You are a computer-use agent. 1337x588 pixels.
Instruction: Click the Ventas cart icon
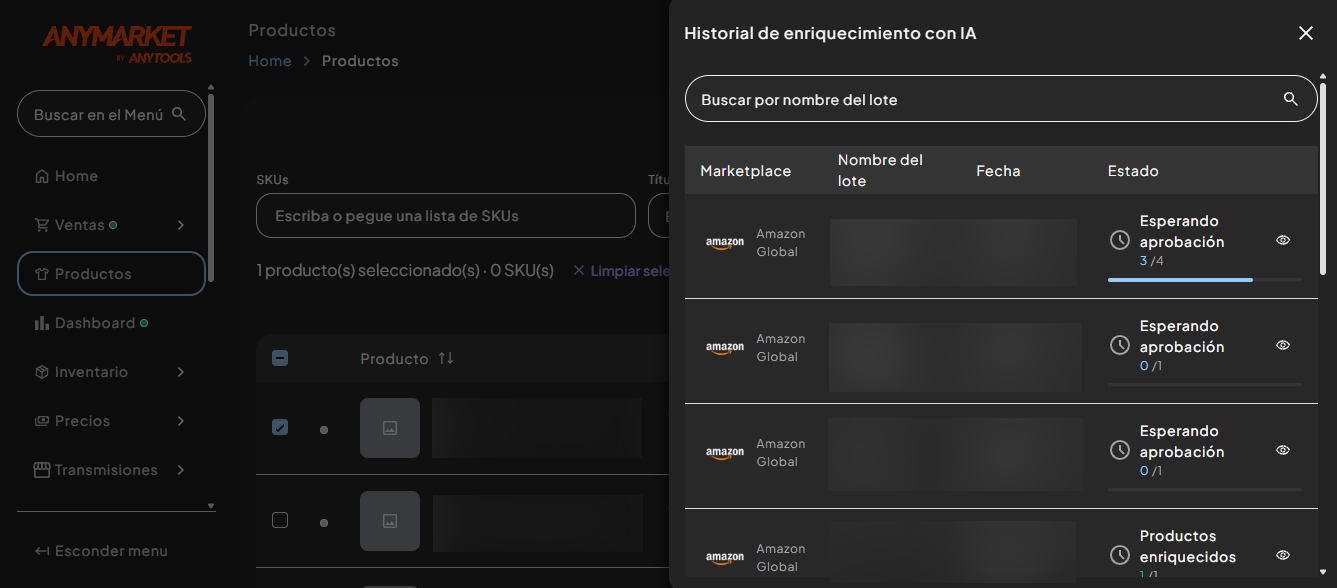coord(42,225)
